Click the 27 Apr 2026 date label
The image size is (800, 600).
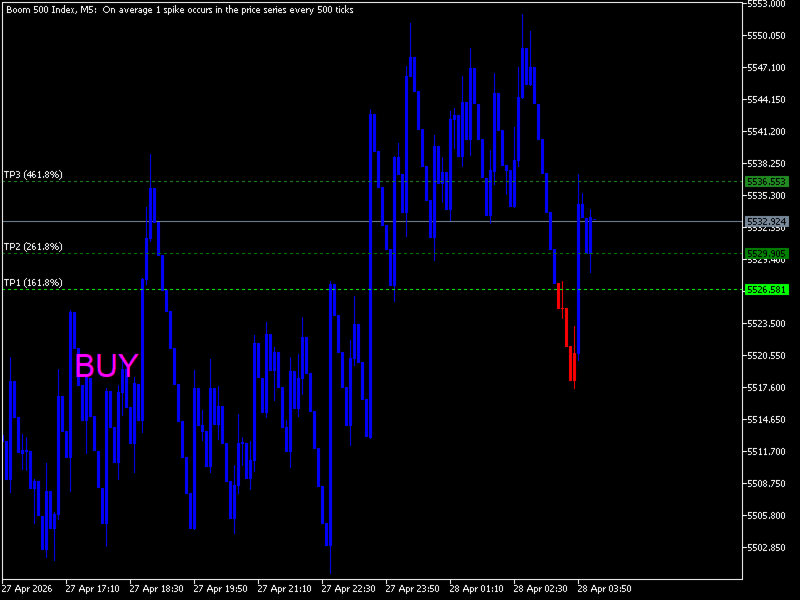27,589
